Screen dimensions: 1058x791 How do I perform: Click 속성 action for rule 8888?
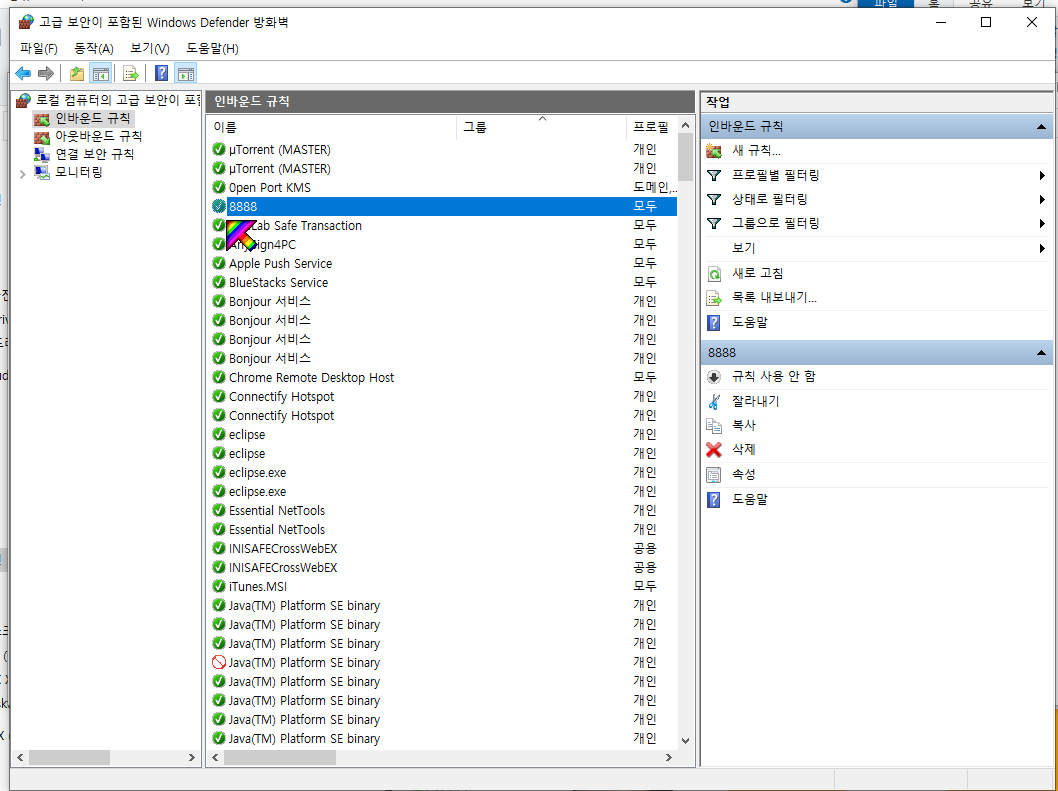point(744,475)
